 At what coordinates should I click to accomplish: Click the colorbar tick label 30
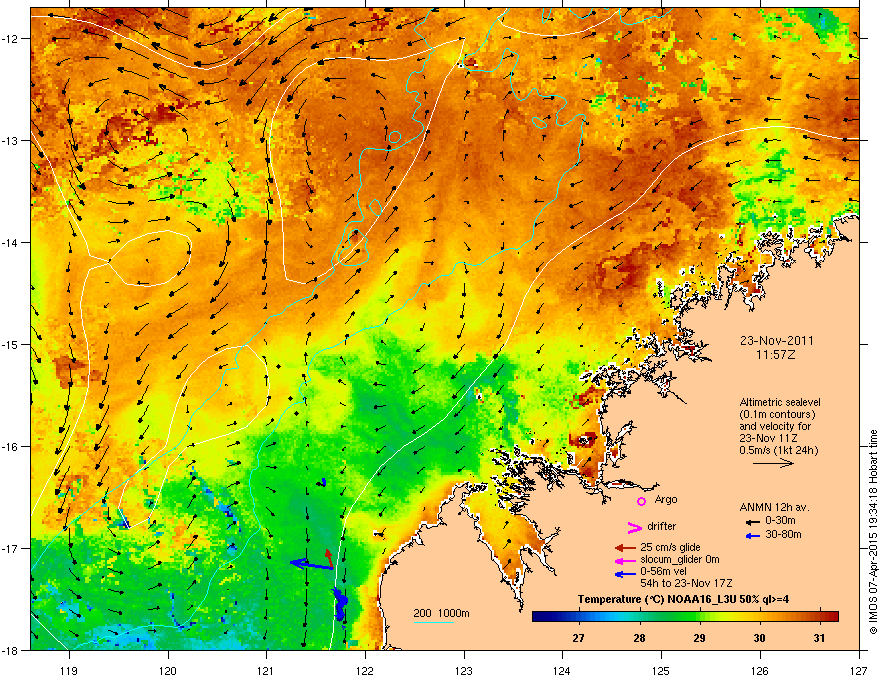(x=759, y=638)
